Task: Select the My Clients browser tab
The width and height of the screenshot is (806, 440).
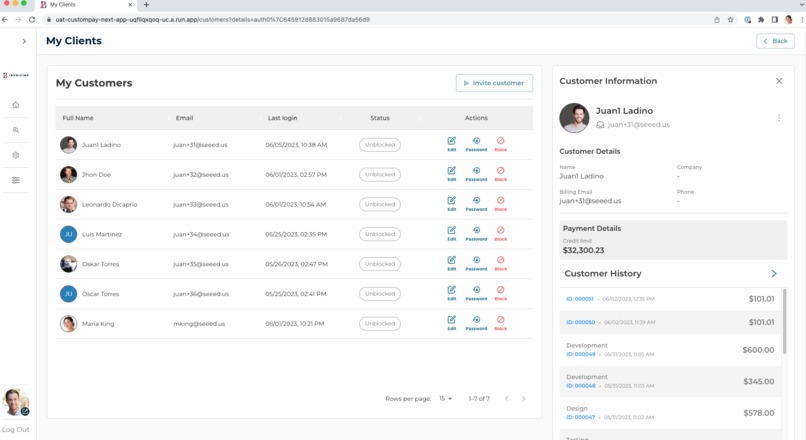Action: click(85, 5)
